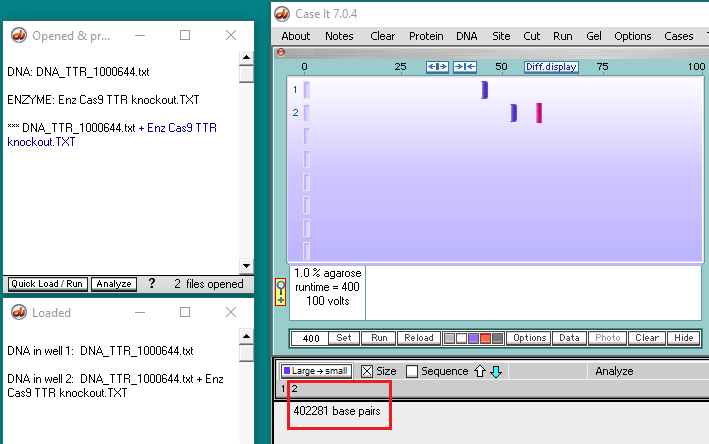
Task: Select the blue band in lane 2
Action: pos(514,113)
